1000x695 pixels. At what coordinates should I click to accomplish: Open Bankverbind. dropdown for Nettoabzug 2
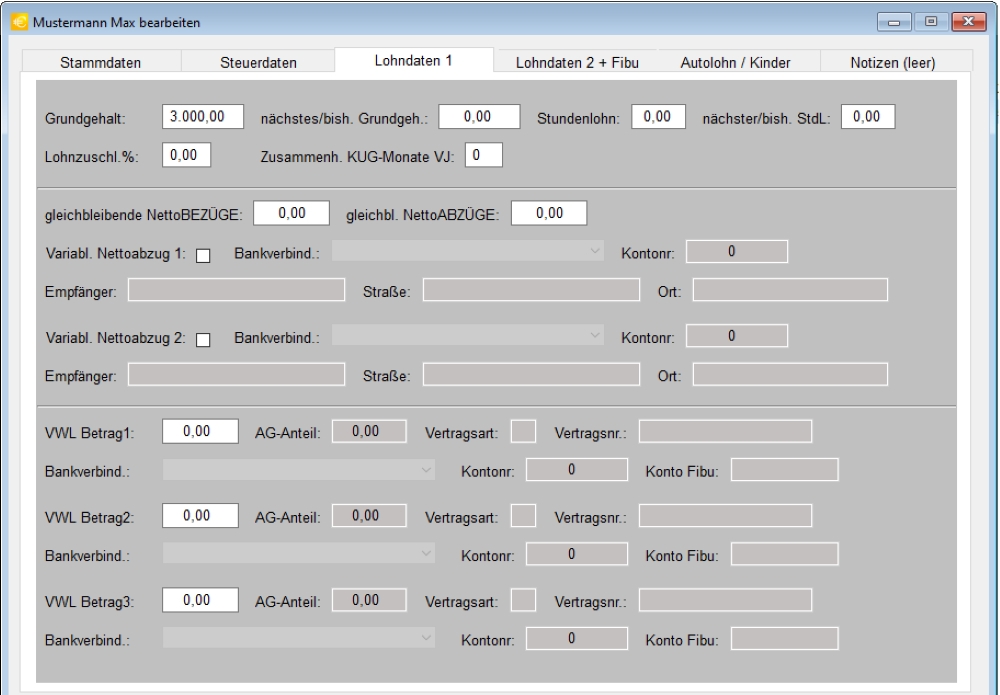467,335
